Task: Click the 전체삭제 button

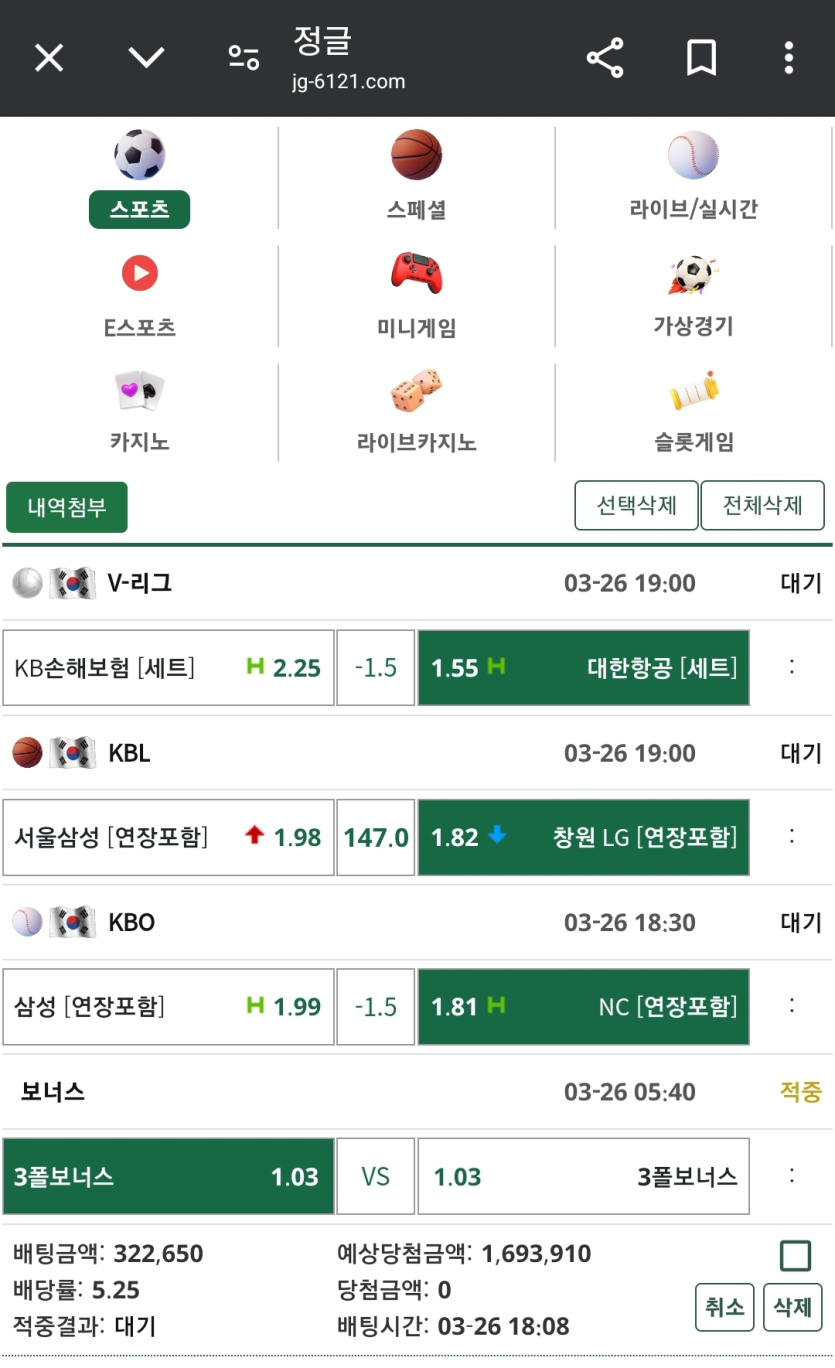Action: tap(763, 505)
